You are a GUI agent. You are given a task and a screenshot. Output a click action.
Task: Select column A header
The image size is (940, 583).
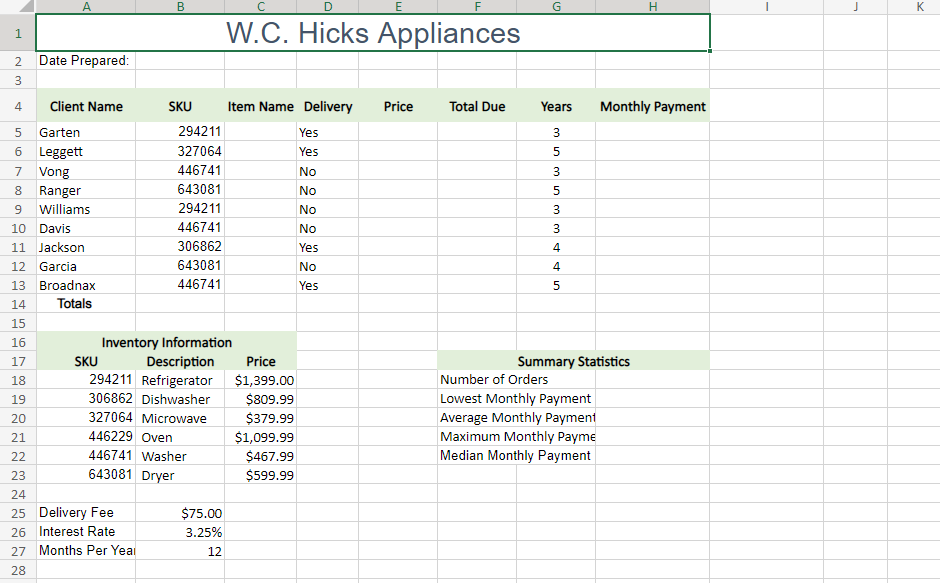point(86,7)
